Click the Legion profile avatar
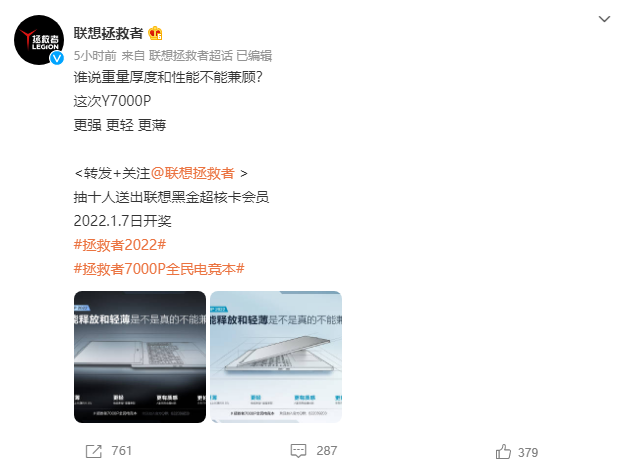 coord(39,40)
